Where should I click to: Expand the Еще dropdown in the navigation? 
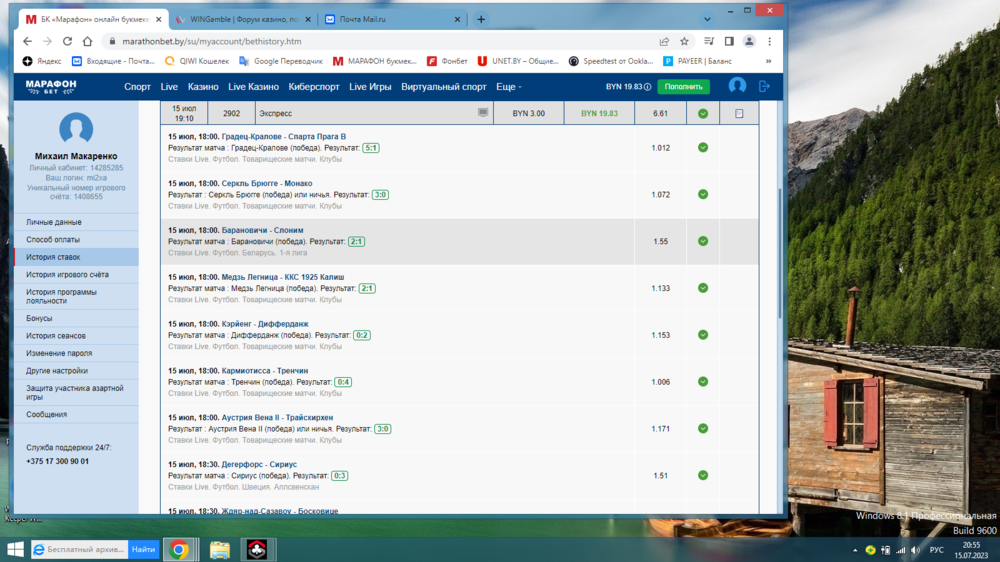[x=509, y=87]
